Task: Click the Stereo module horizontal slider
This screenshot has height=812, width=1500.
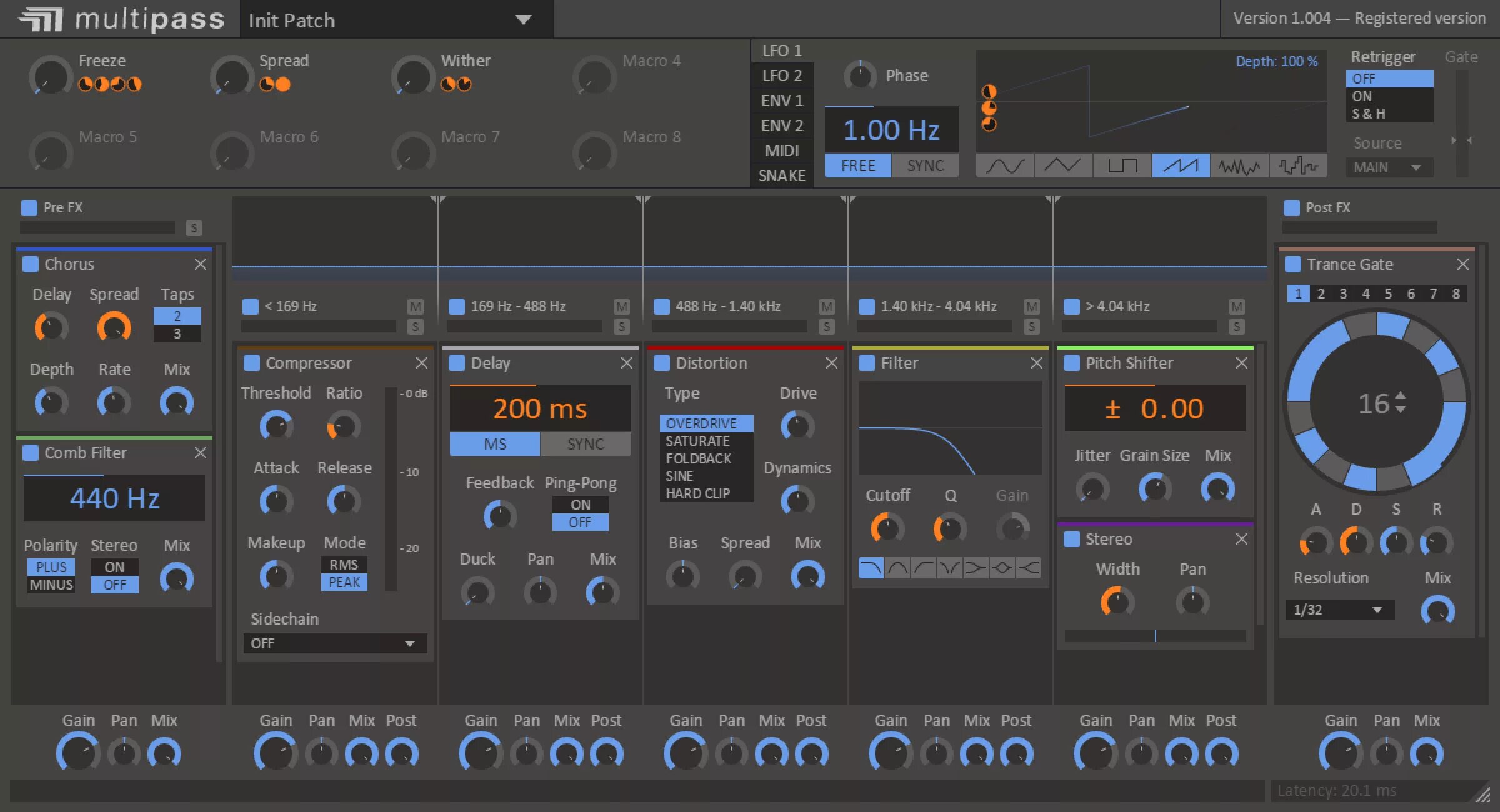Action: [1155, 636]
